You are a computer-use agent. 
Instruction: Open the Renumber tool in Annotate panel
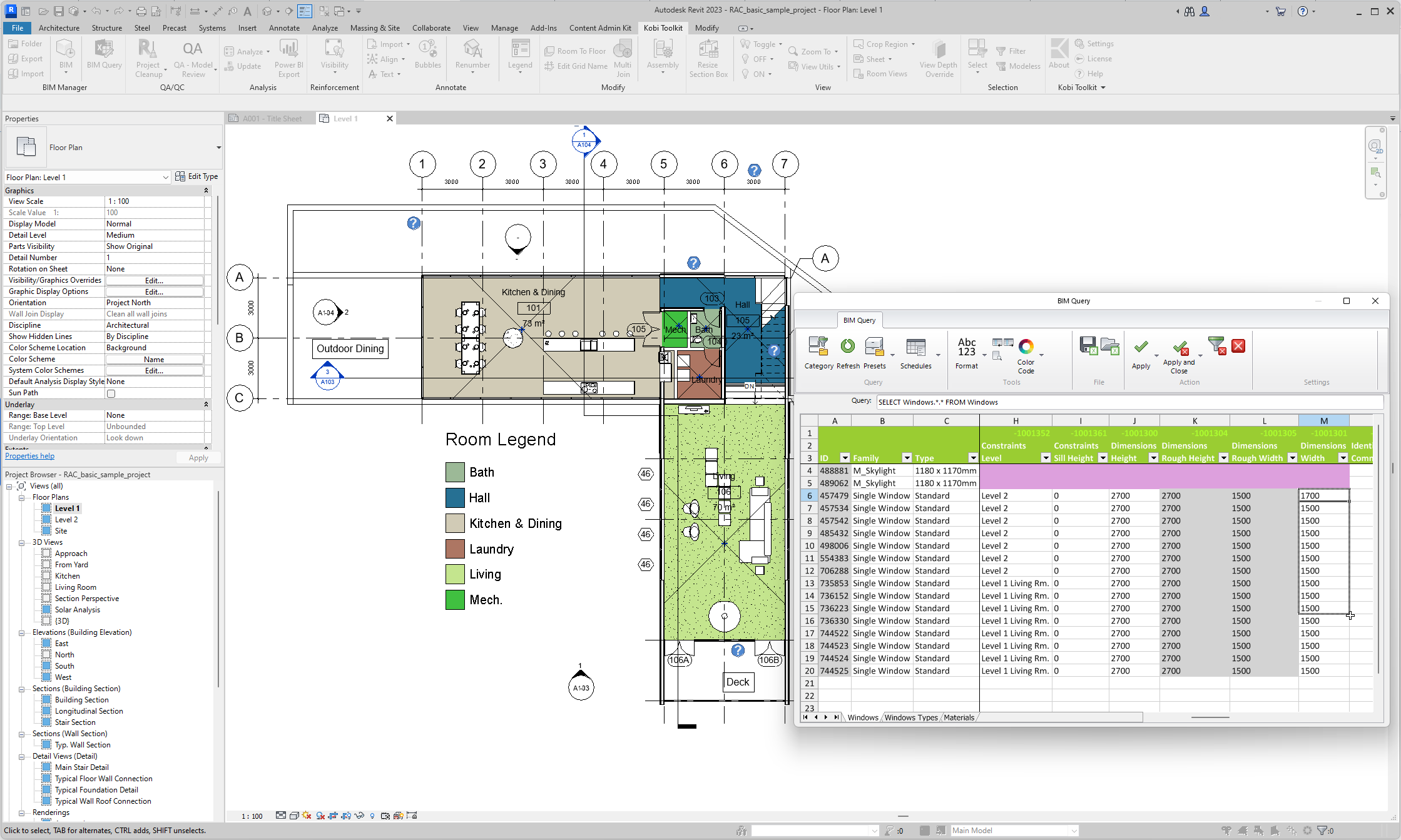coord(472,58)
